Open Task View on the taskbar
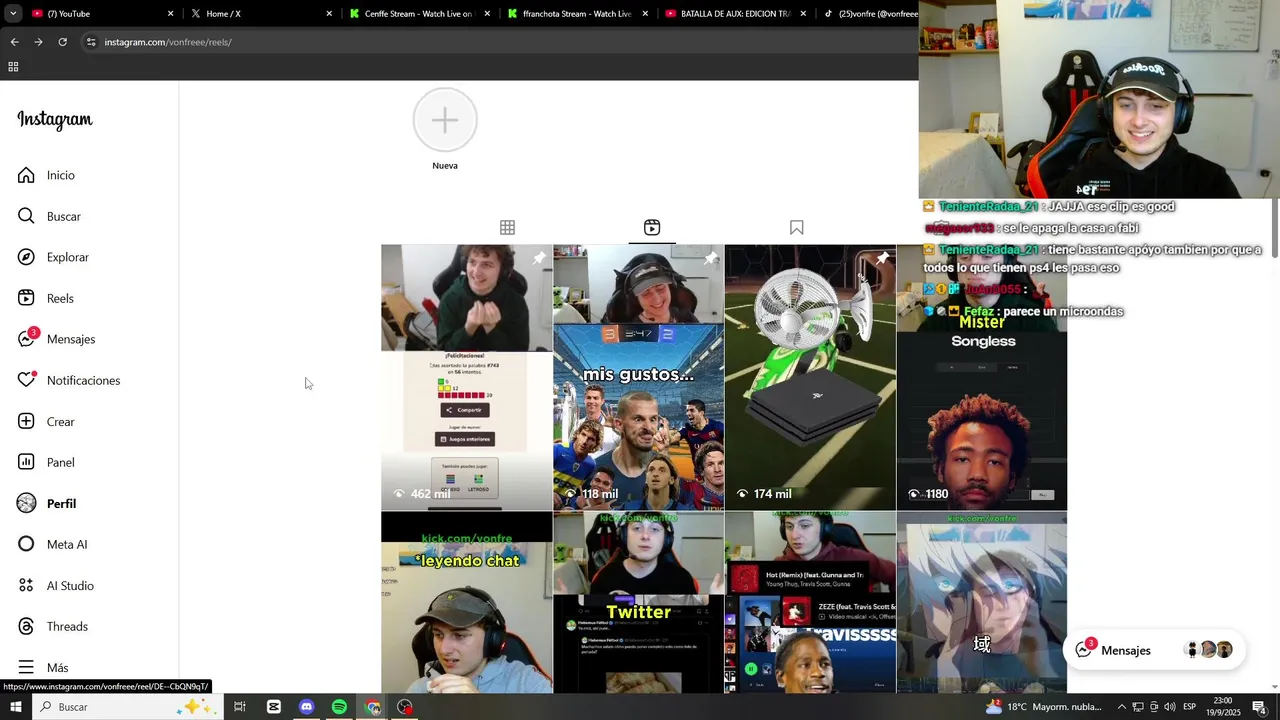 (x=240, y=707)
